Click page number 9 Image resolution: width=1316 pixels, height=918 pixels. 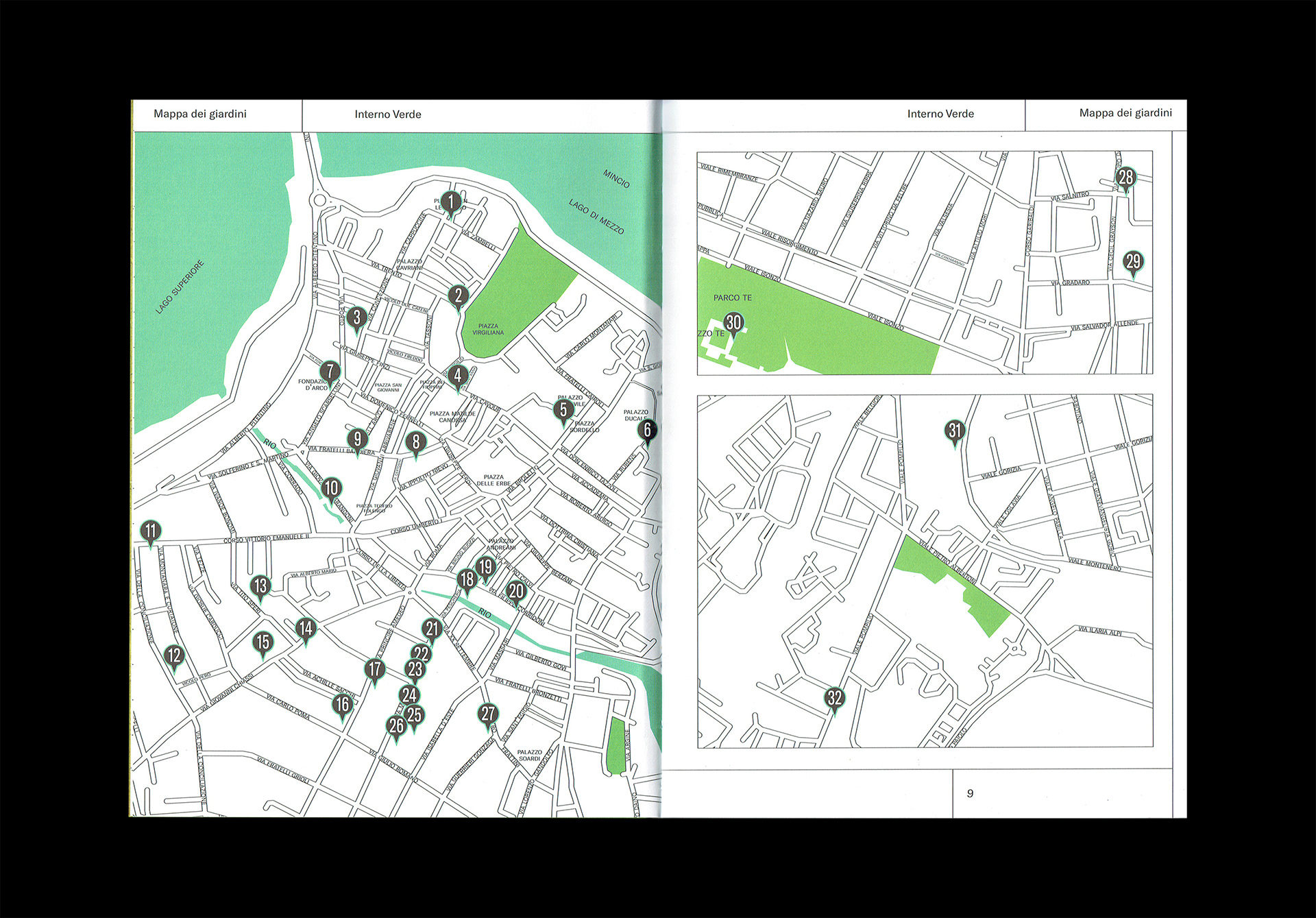coord(970,793)
